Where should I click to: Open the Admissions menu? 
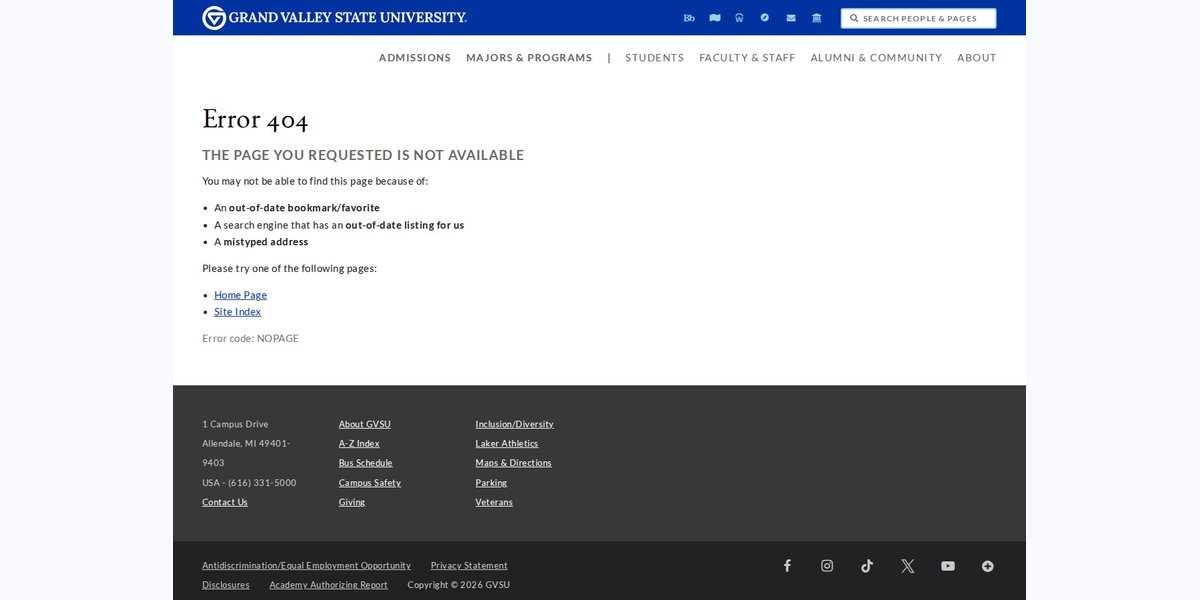click(415, 58)
